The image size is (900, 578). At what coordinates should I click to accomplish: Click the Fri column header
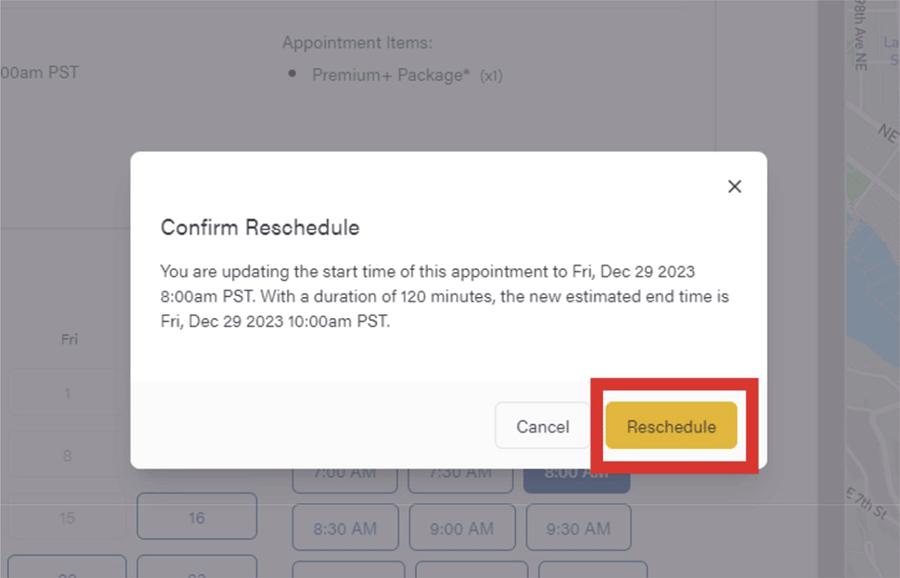69,339
